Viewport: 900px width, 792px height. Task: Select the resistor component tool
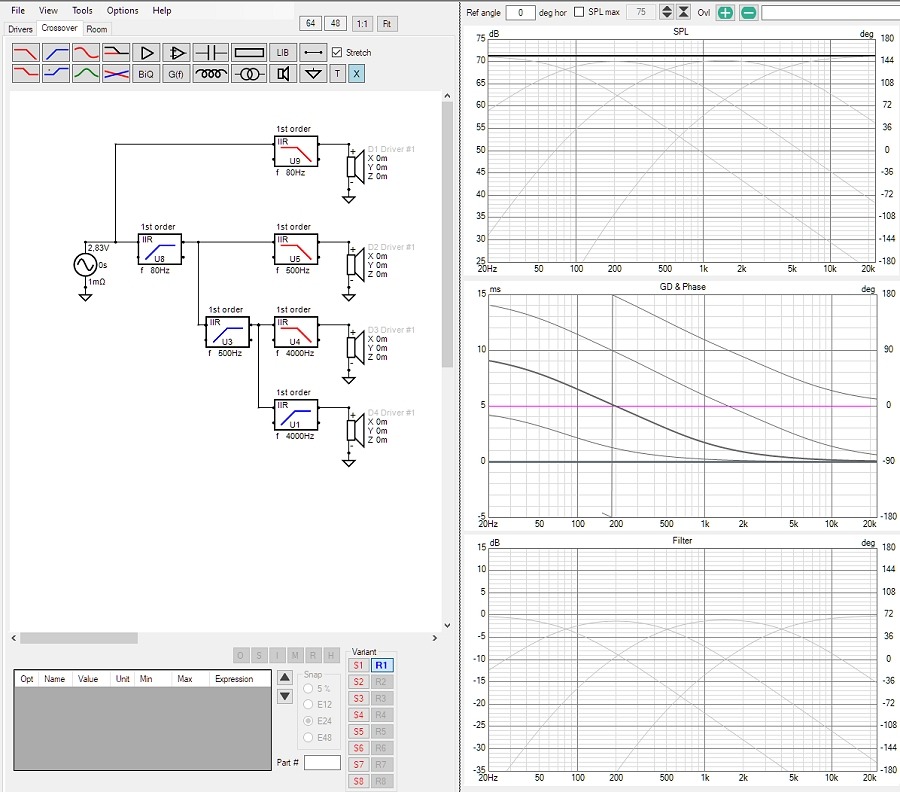point(249,53)
